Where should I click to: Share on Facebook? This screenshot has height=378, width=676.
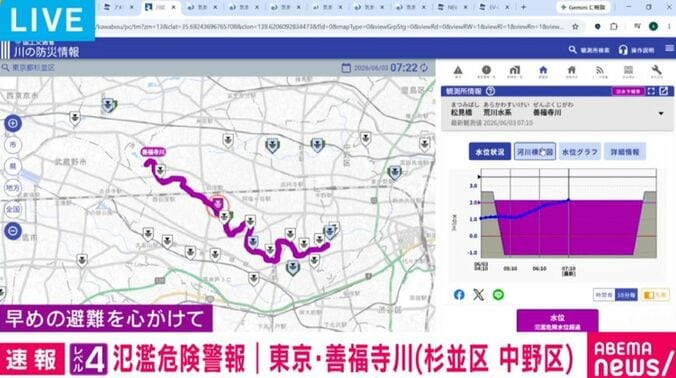click(x=459, y=295)
